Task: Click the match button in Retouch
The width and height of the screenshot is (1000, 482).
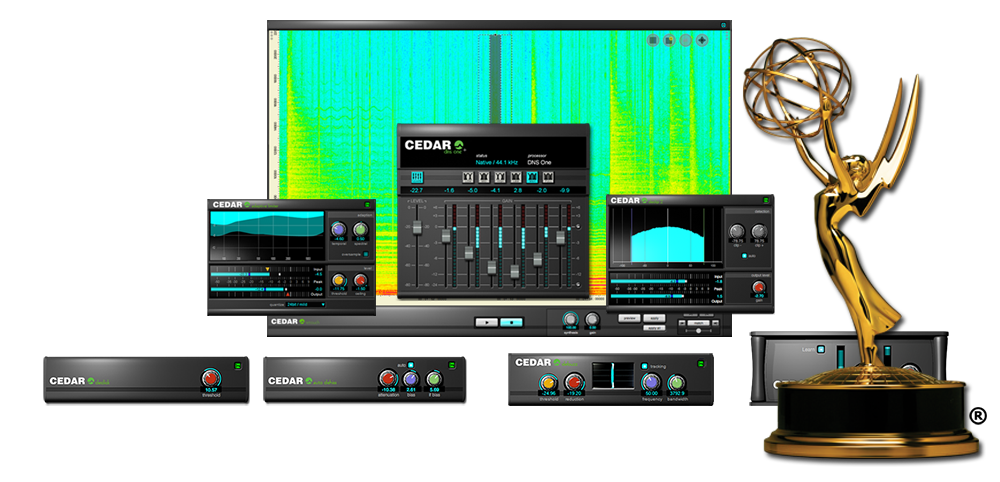Action: [698, 323]
